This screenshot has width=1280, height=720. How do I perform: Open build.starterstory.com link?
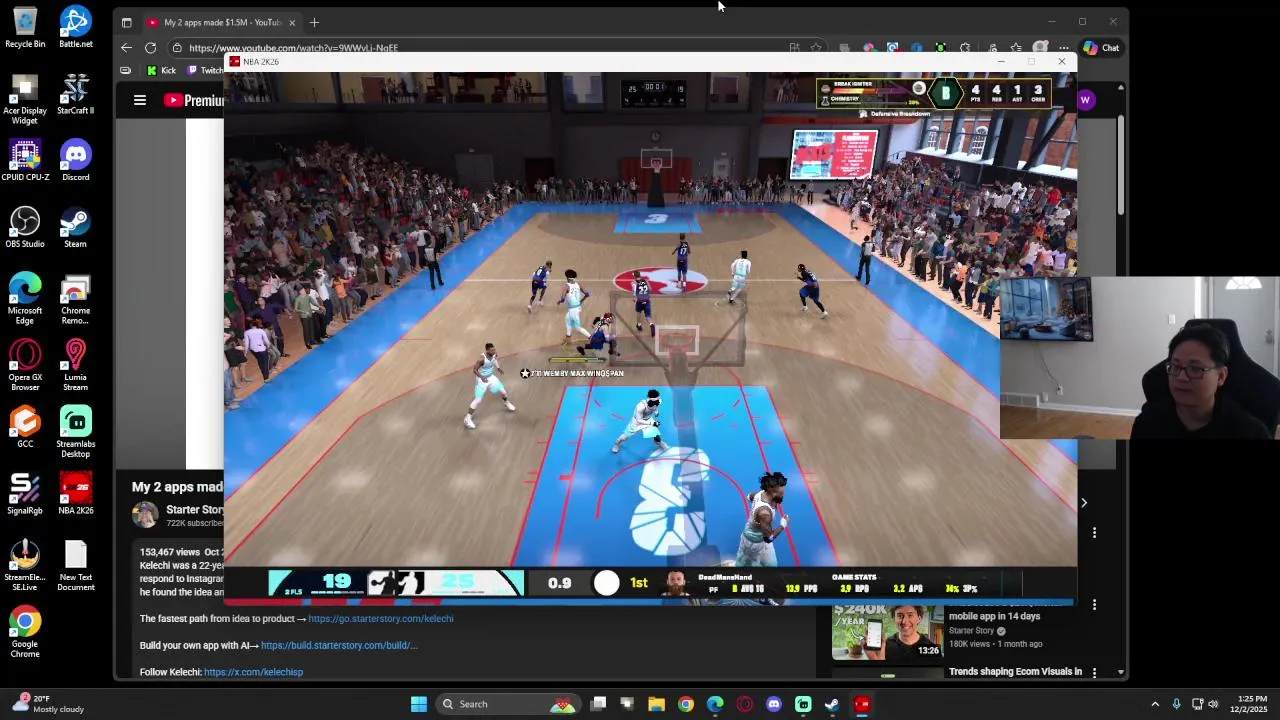[339, 646]
